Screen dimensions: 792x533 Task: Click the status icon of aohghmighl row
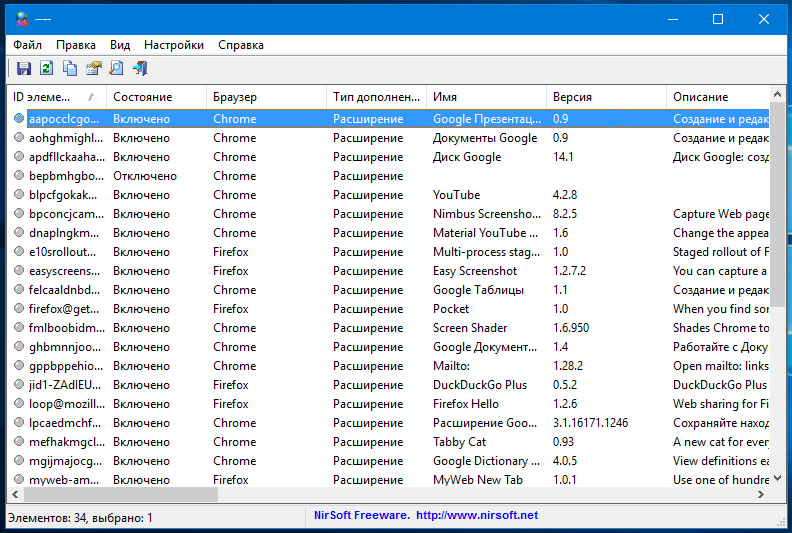[x=19, y=137]
